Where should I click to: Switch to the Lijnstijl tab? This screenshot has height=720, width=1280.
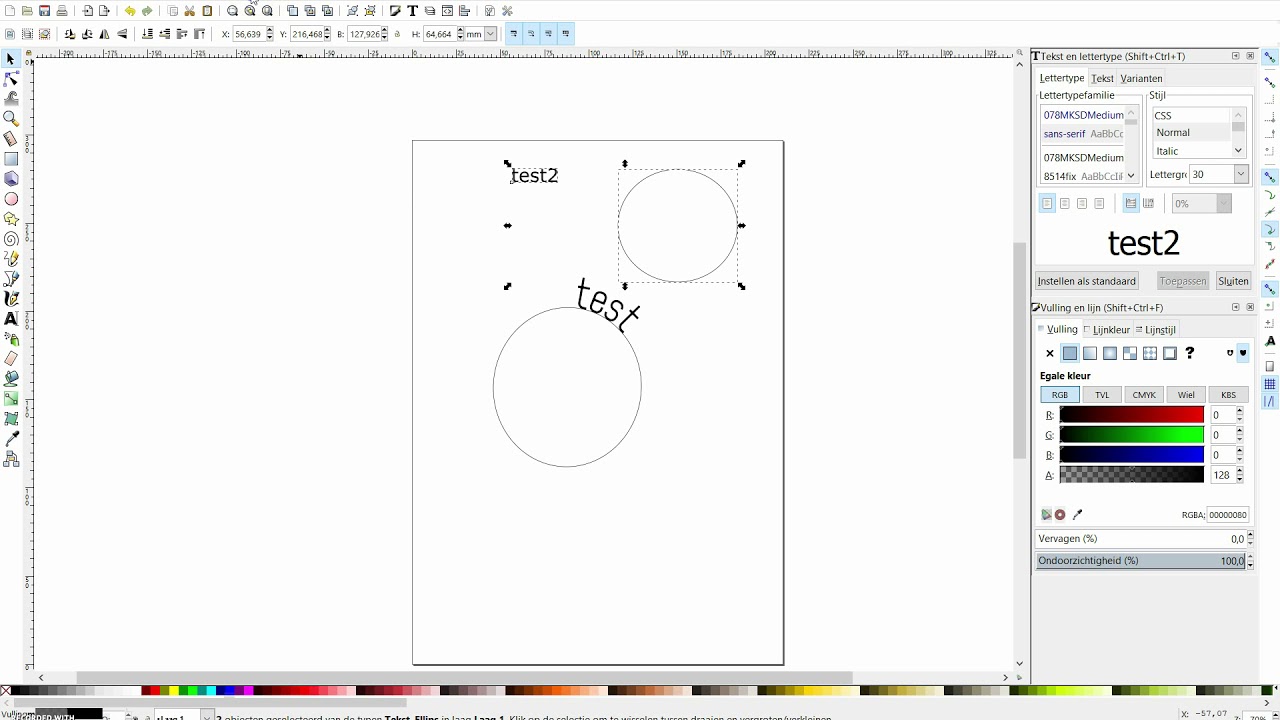click(x=1156, y=329)
